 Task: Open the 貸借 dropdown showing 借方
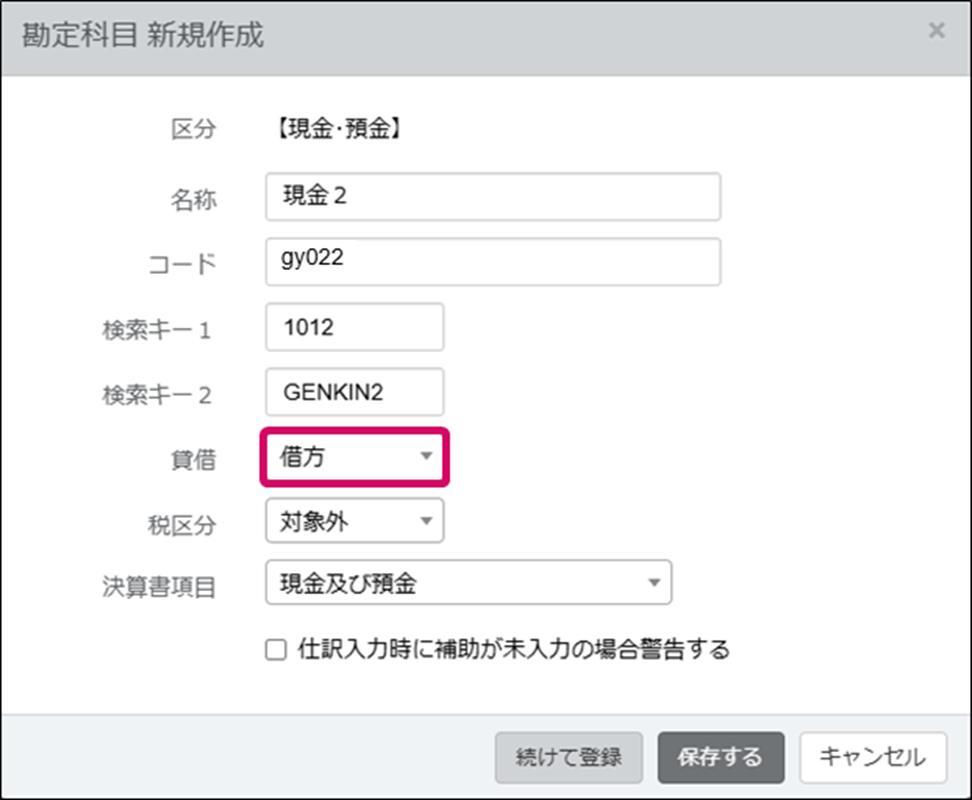355,458
